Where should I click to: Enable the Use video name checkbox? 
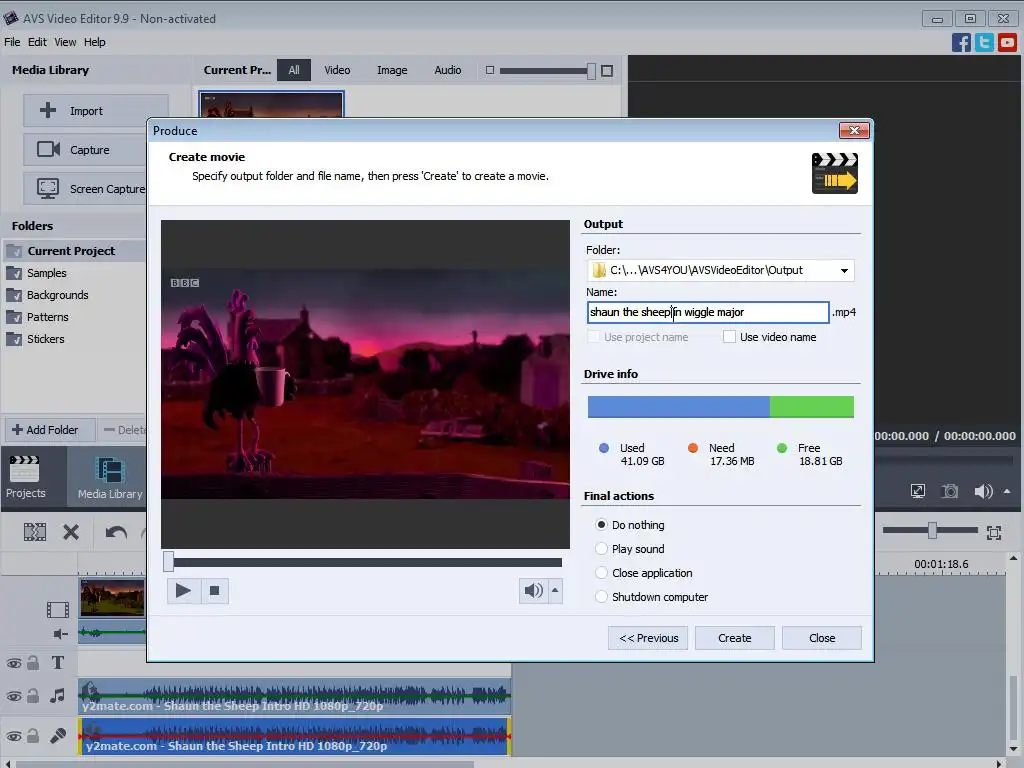pyautogui.click(x=729, y=337)
